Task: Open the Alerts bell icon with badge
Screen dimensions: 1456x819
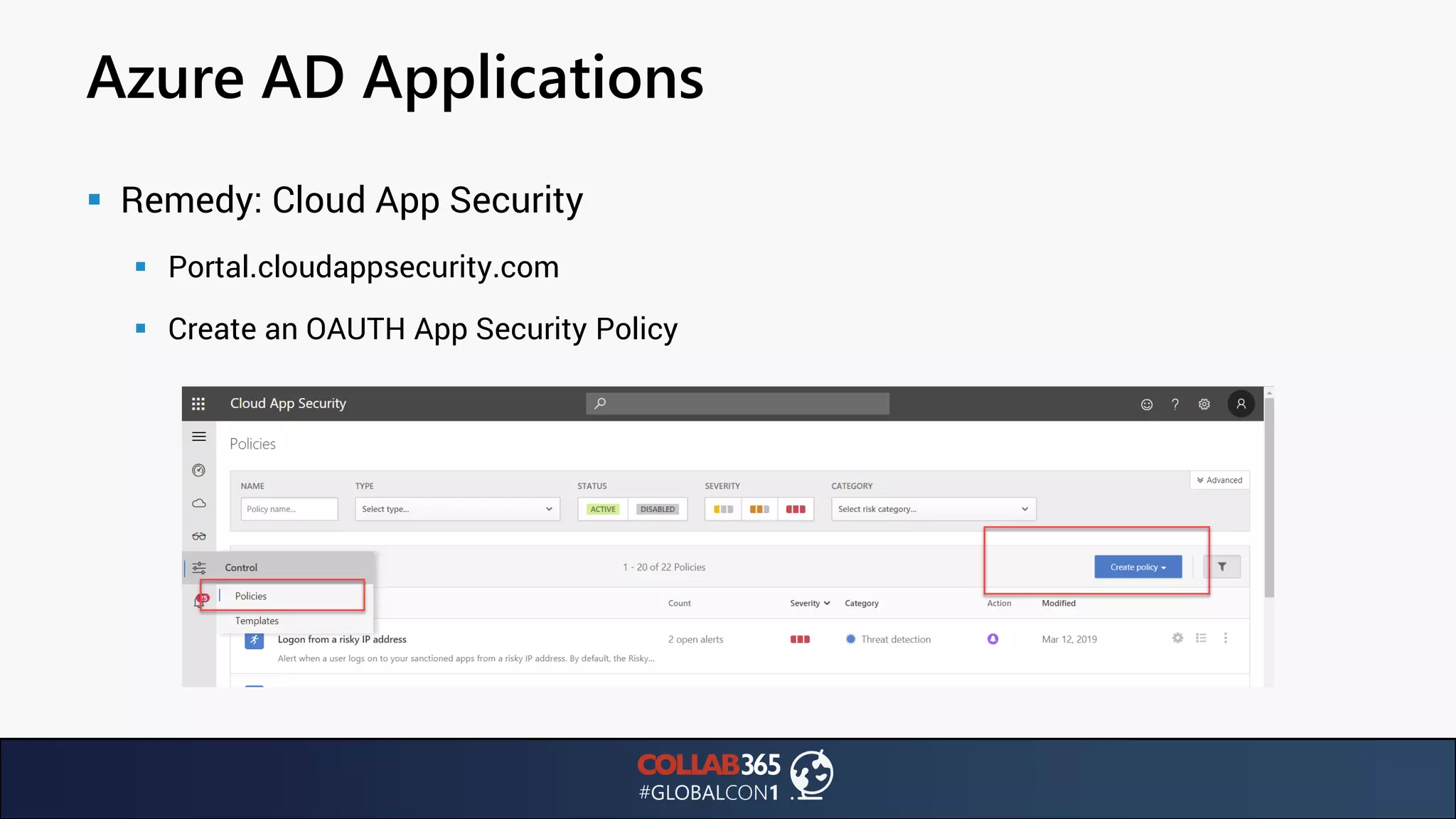Action: click(x=200, y=601)
